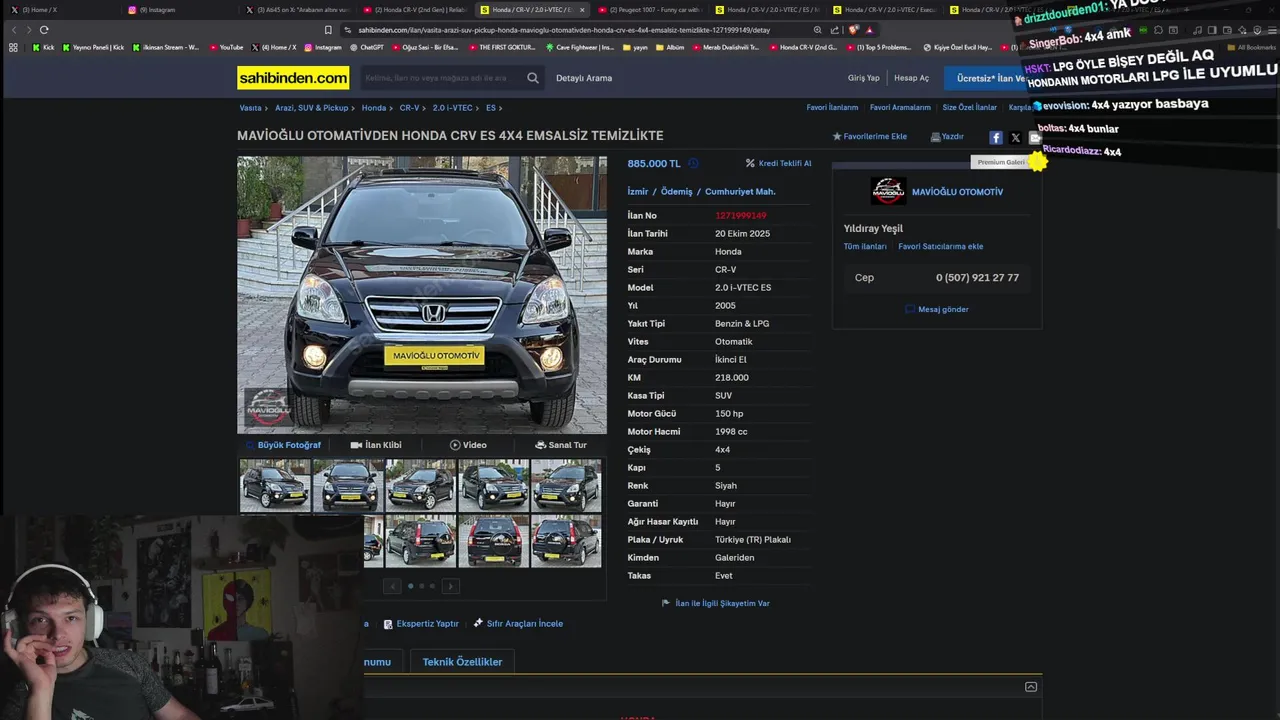The image size is (1280, 720).
Task: Click the Cumhuriyet Mah. location link
Action: 740,192
